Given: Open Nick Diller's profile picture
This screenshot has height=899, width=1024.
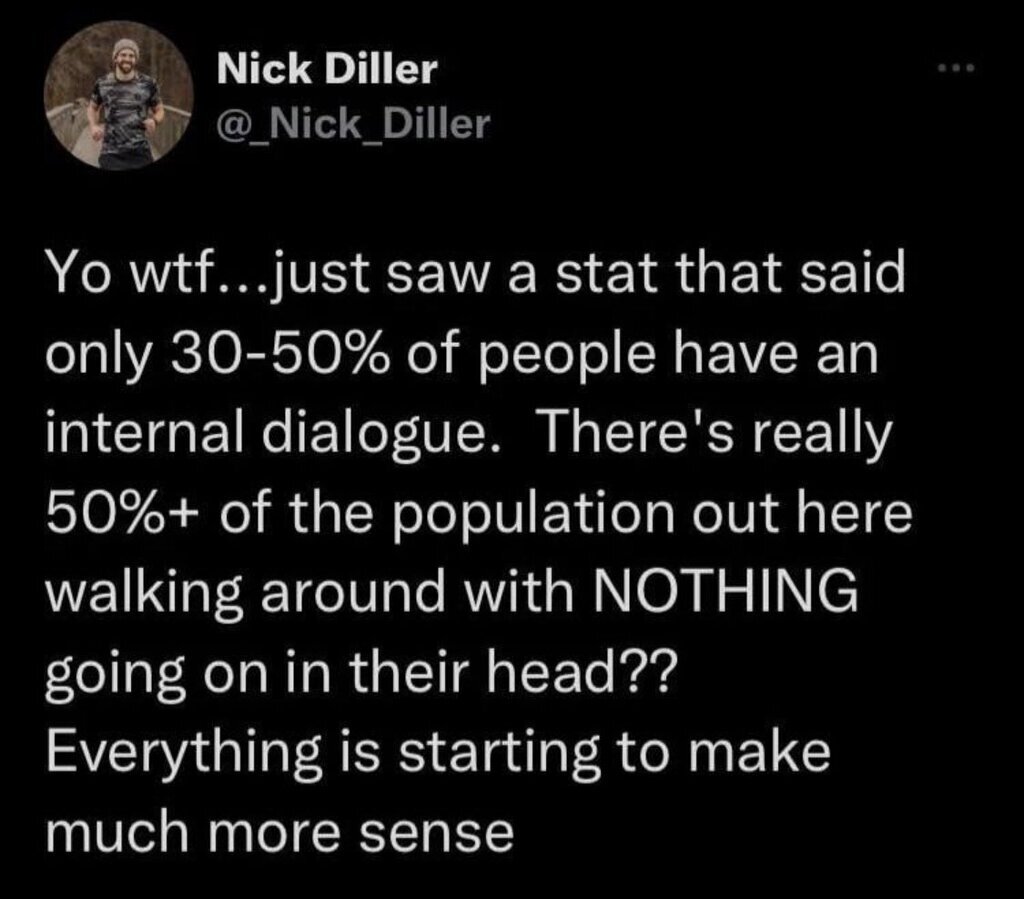Looking at the screenshot, I should 119,95.
